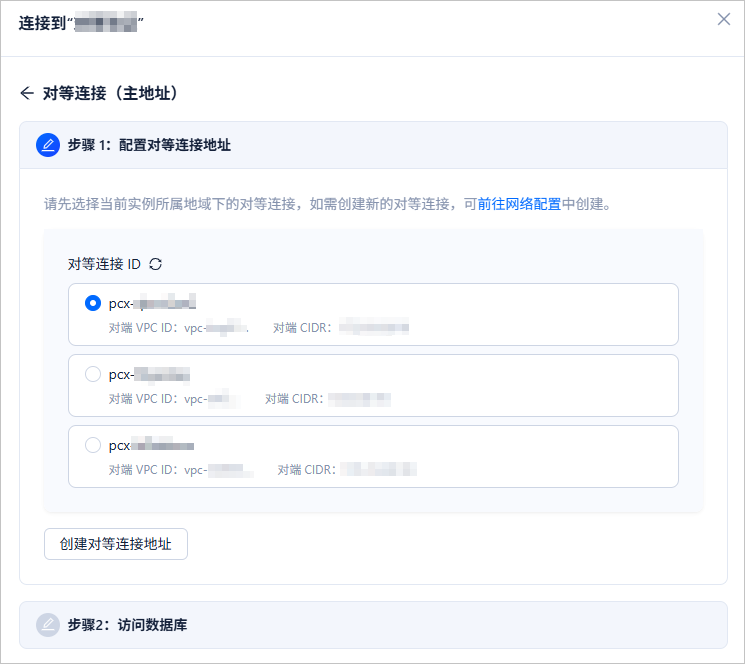Click 对端 VPC ID text in the first card
The width and height of the screenshot is (745, 664).
click(144, 328)
